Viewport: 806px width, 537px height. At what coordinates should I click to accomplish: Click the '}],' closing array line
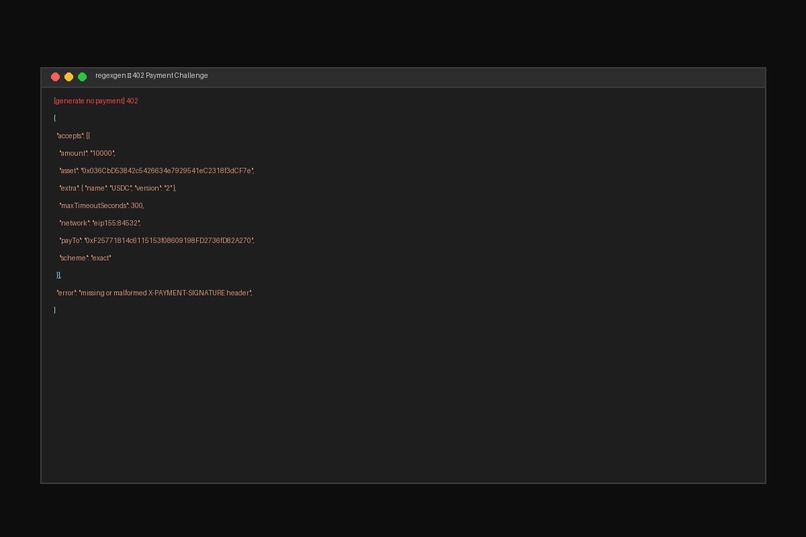[x=59, y=276]
